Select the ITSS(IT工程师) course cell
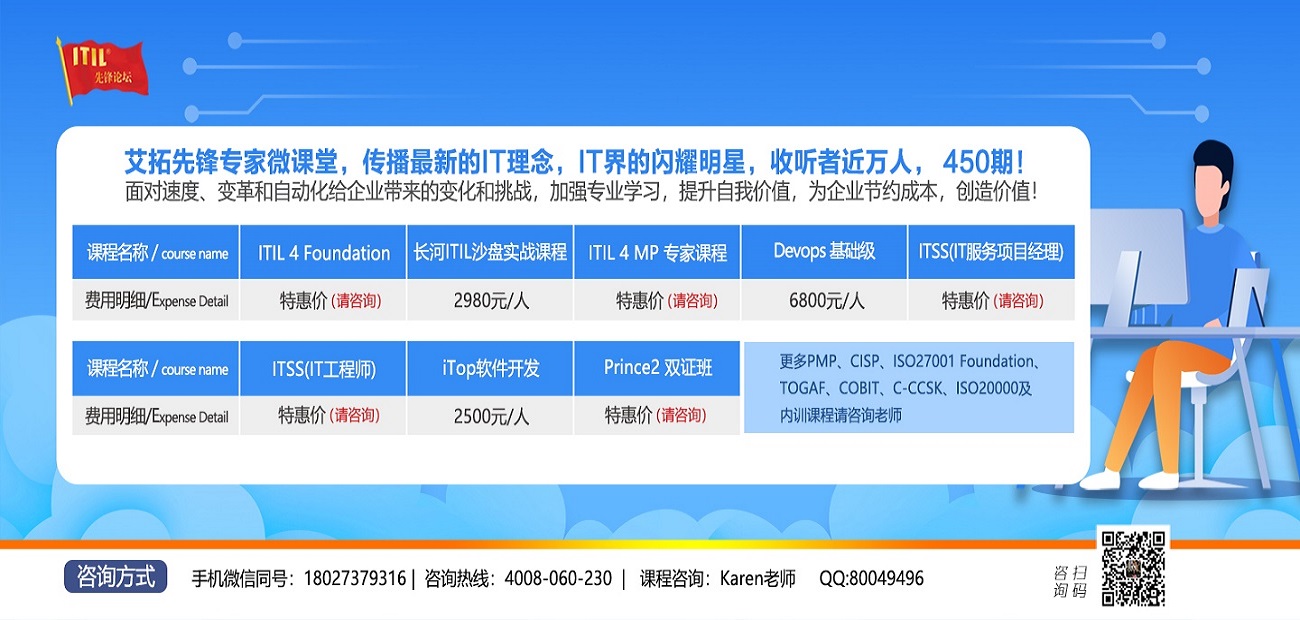The image size is (1300, 620). click(x=324, y=368)
